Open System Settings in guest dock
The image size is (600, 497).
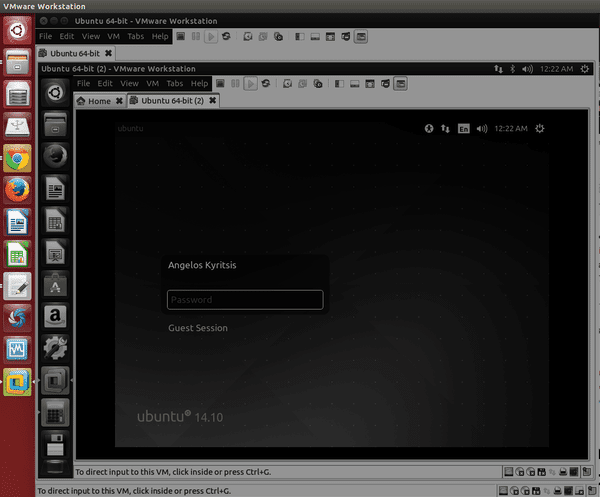[x=55, y=348]
